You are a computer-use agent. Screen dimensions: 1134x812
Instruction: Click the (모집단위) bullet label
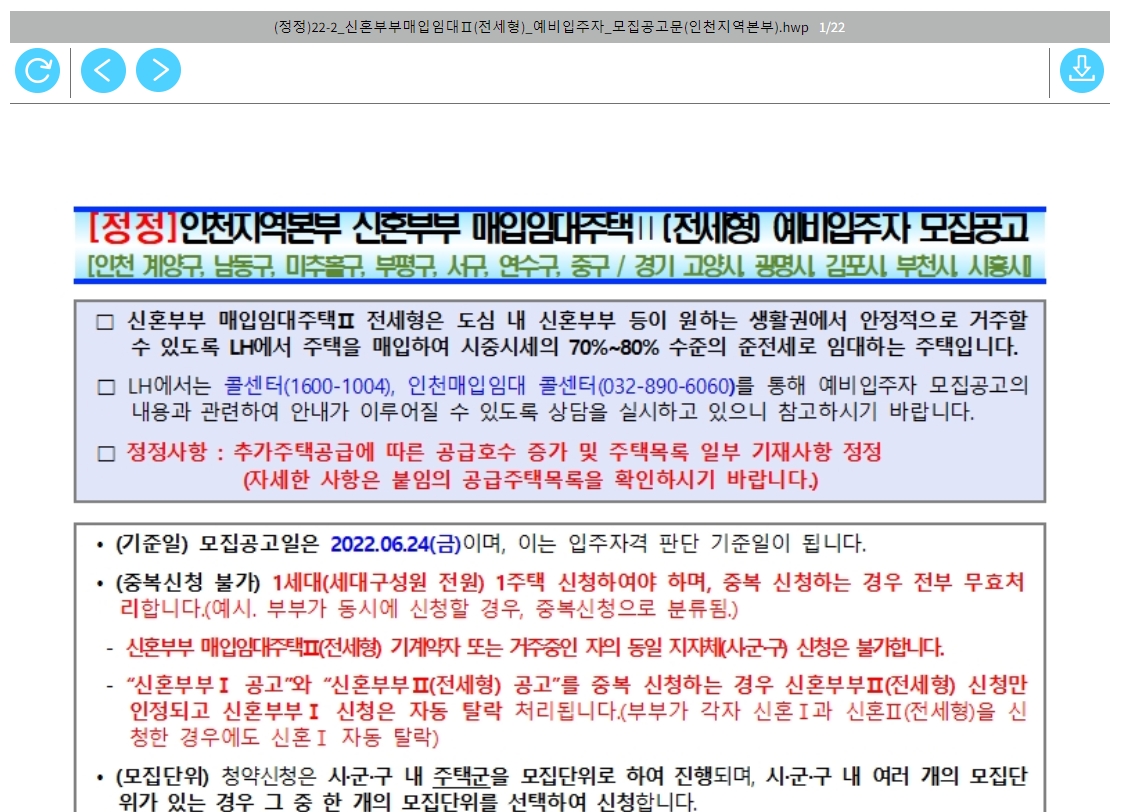(162, 777)
